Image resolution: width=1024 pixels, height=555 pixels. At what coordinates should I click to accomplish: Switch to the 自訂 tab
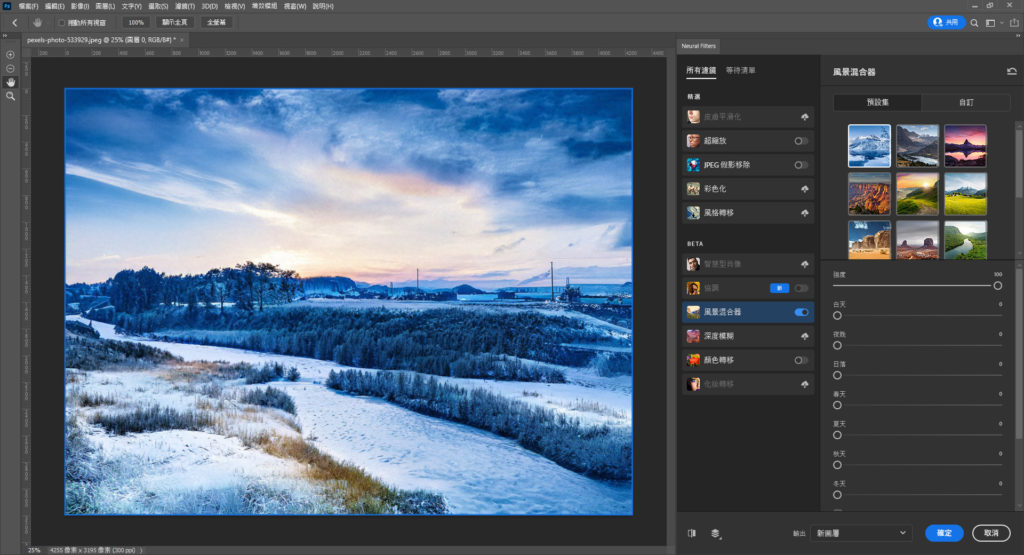967,102
